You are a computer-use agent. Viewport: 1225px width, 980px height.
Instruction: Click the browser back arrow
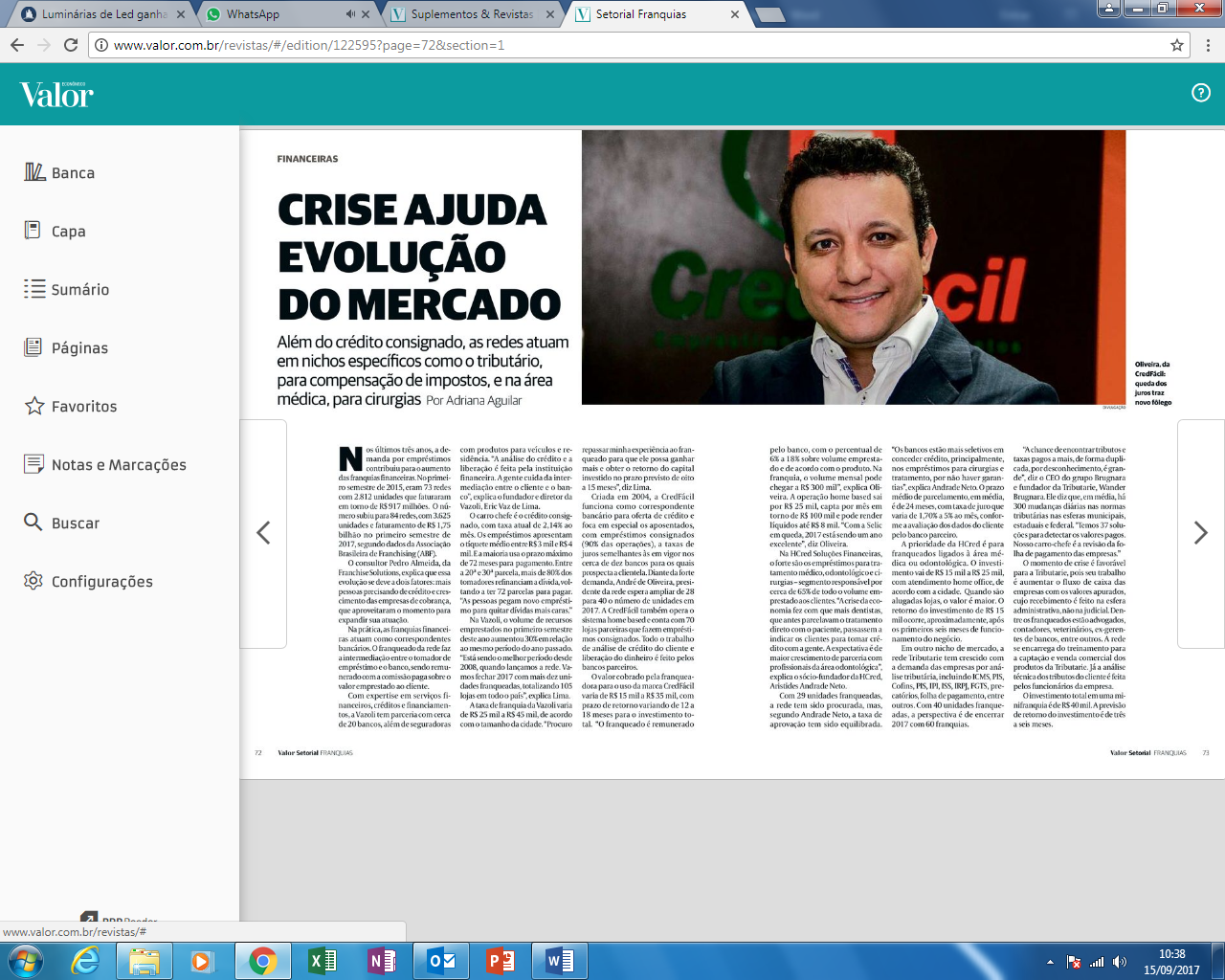(x=17, y=45)
